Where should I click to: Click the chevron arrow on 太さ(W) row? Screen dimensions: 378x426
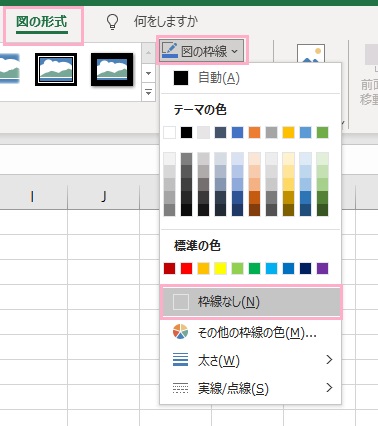(329, 360)
